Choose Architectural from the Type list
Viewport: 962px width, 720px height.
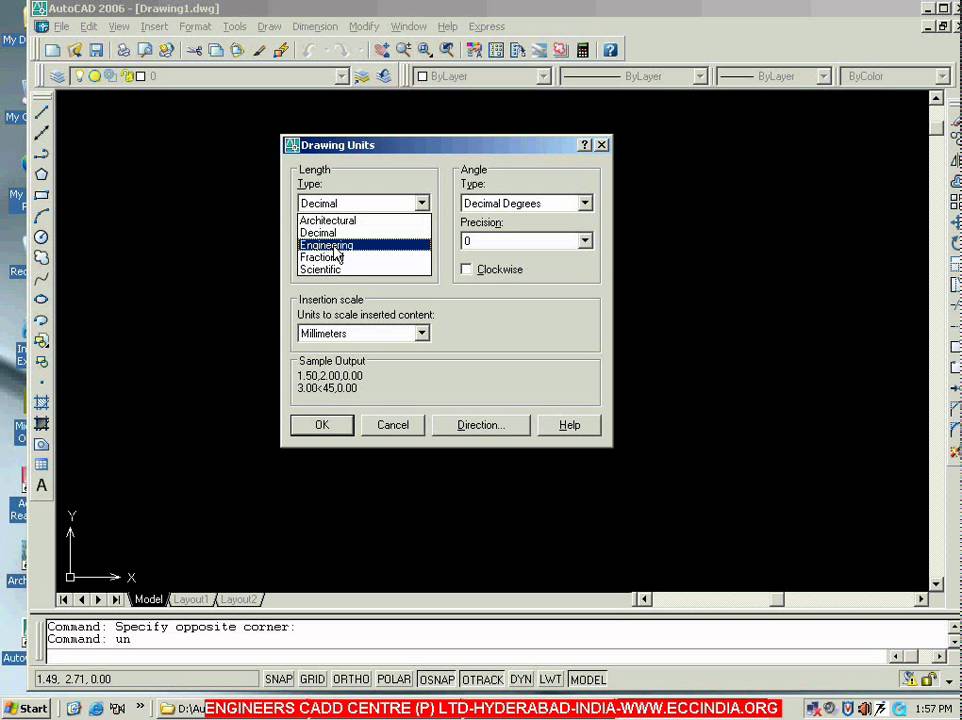(364, 220)
